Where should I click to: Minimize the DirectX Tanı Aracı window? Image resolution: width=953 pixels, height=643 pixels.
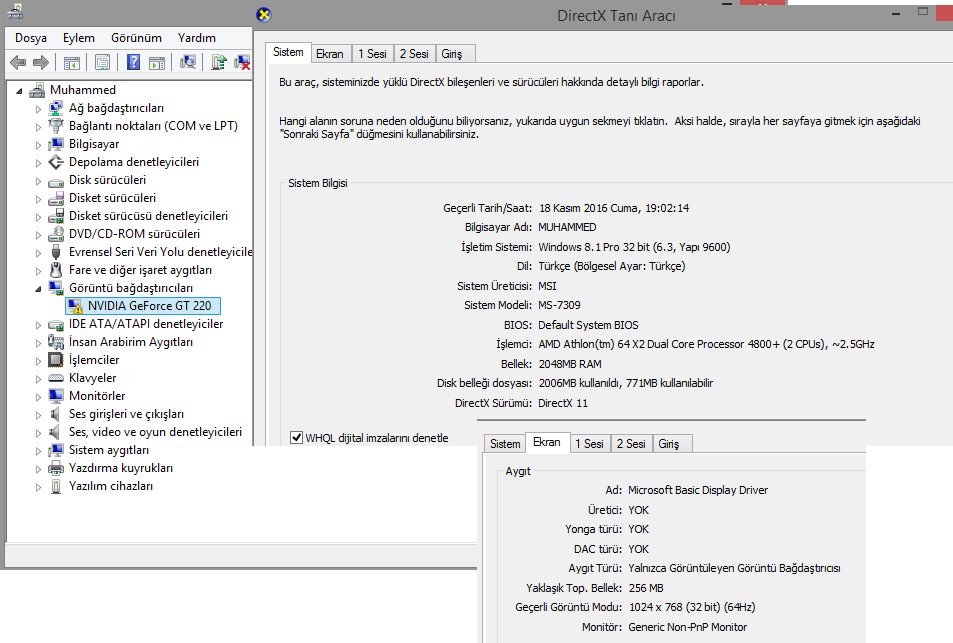click(896, 13)
